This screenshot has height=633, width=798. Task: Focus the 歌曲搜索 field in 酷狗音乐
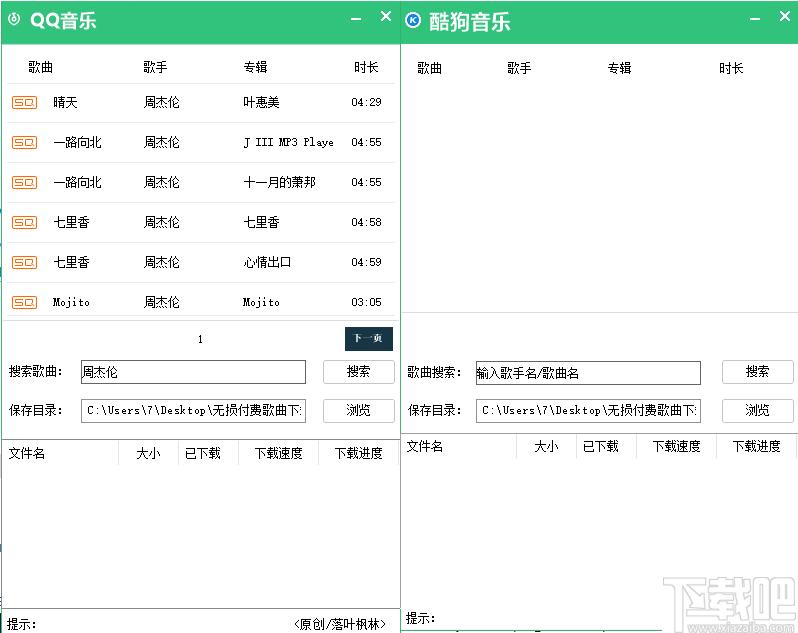588,373
